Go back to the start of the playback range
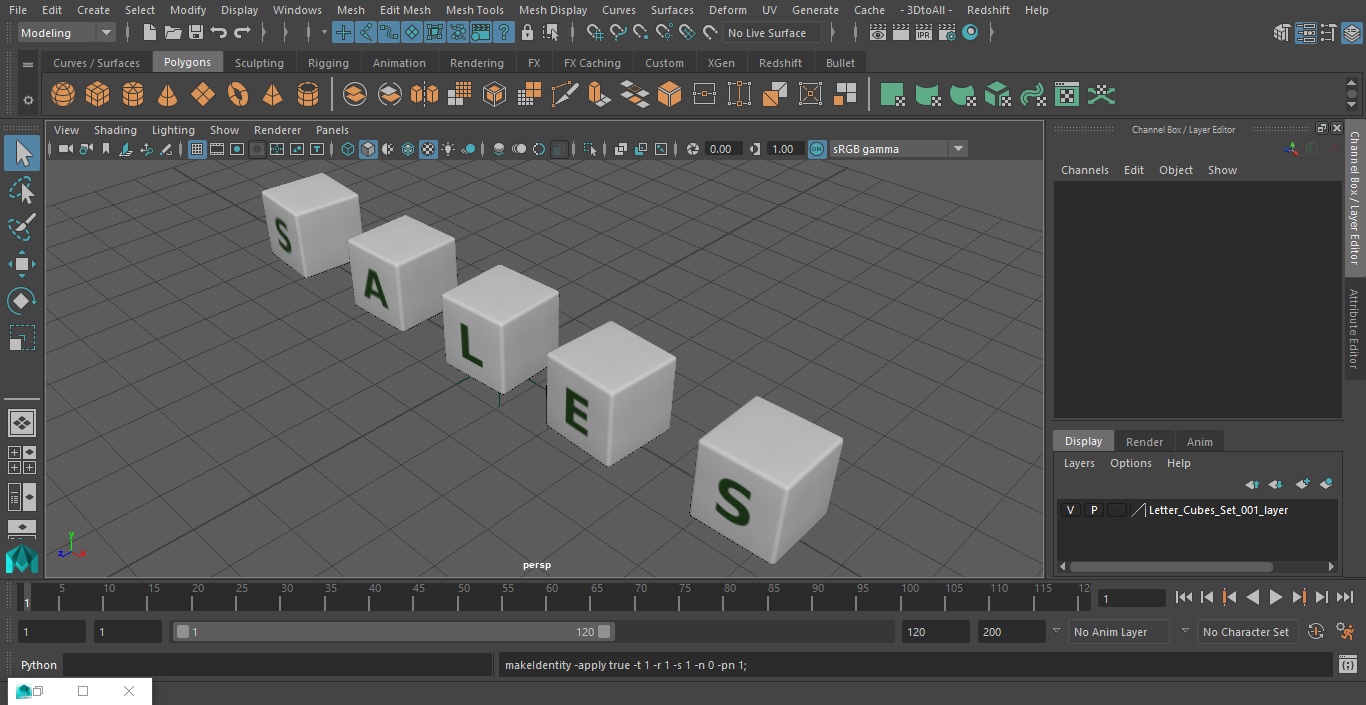1366x705 pixels. coord(1184,597)
